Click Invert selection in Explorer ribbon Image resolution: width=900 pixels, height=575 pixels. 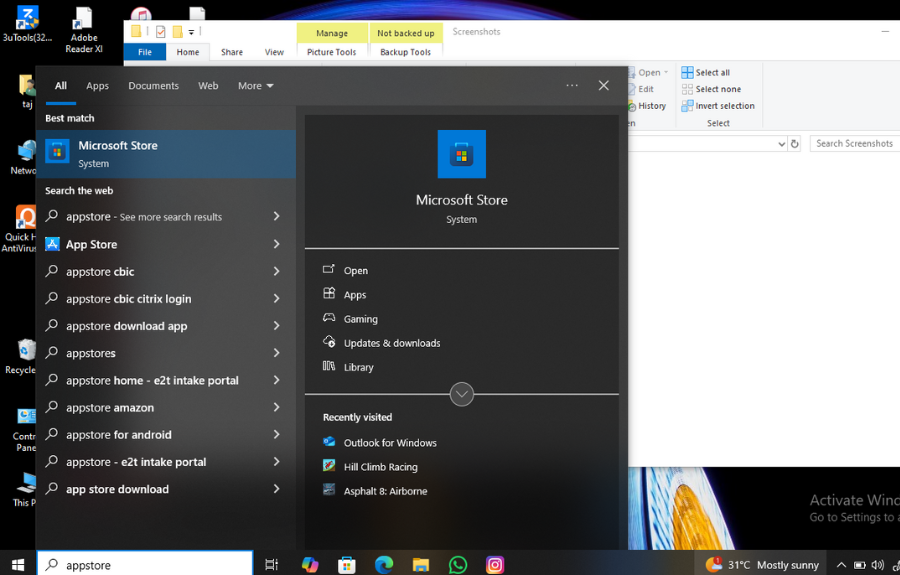[718, 106]
